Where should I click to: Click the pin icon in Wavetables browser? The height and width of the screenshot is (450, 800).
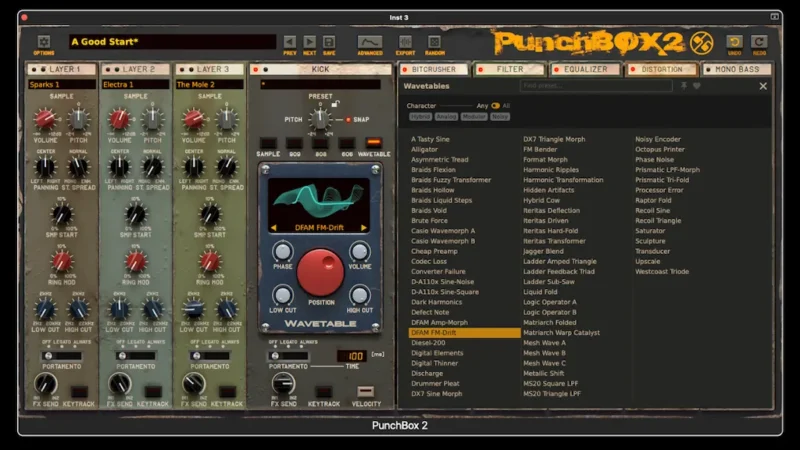point(684,86)
